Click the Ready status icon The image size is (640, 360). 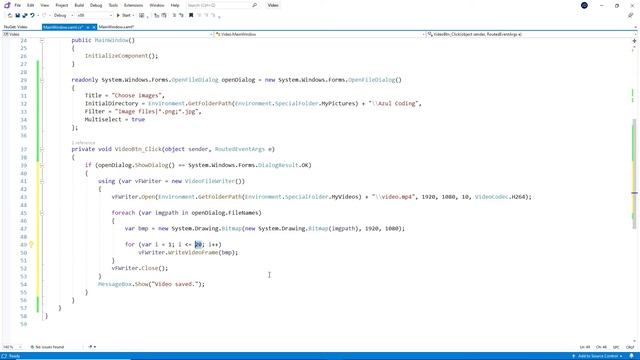4,356
